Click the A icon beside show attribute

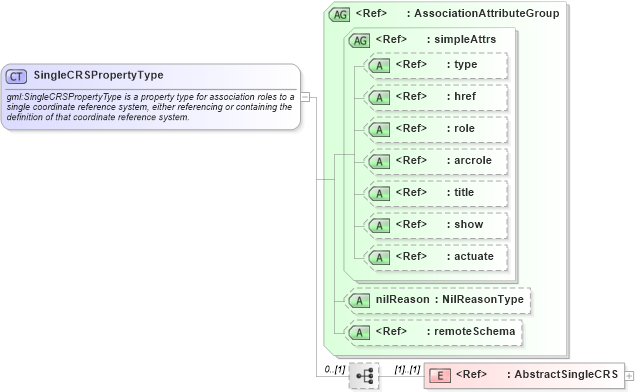379,226
